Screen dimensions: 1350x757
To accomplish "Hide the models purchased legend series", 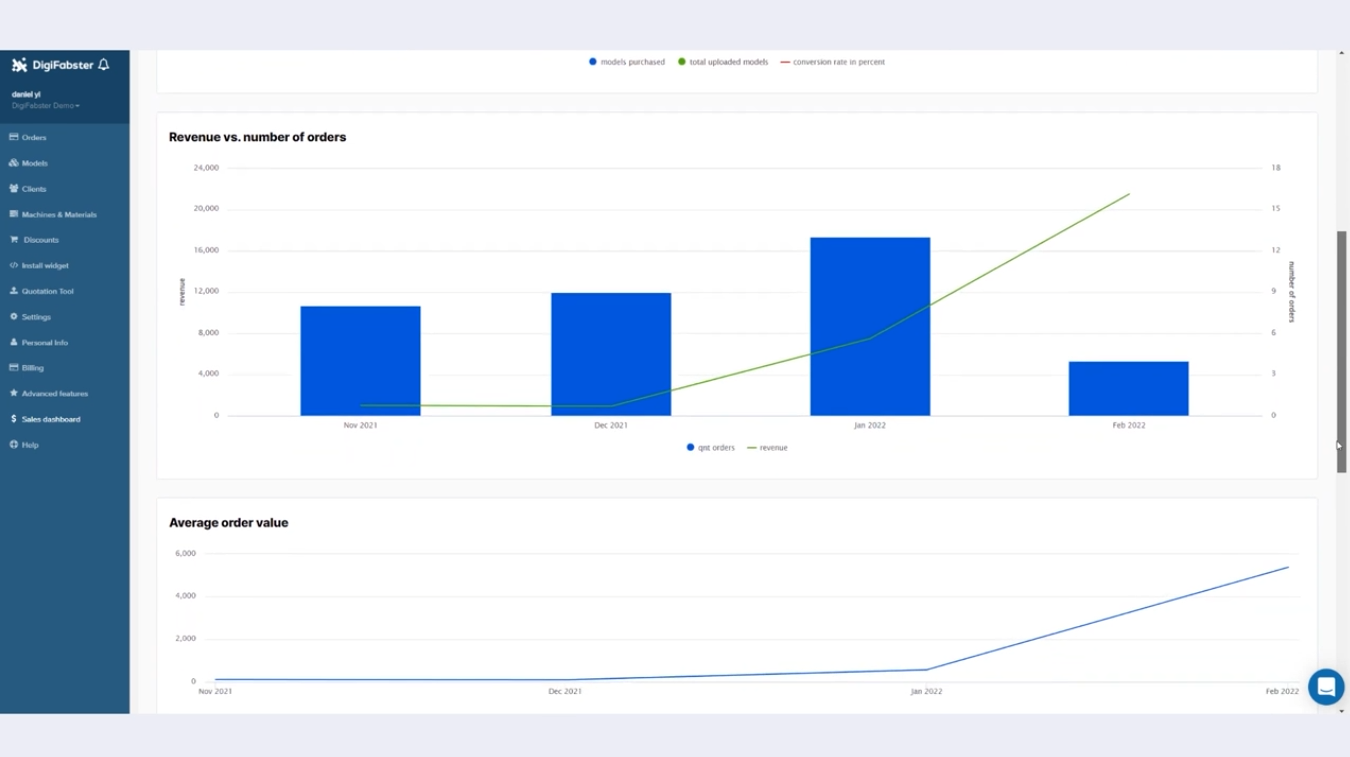I will [x=627, y=62].
